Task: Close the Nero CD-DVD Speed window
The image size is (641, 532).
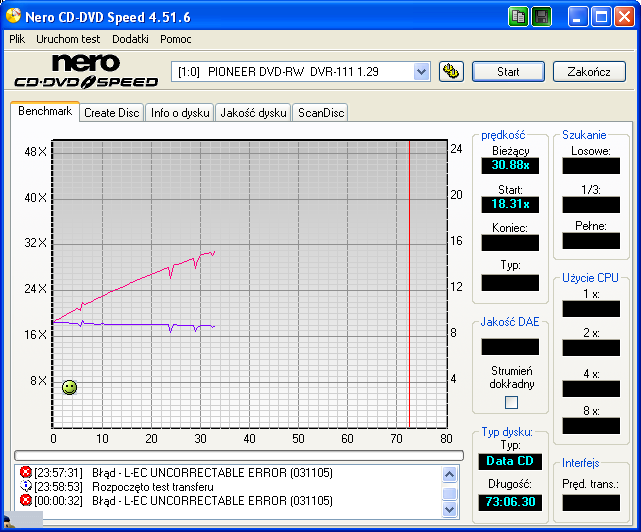Action: pyautogui.click(x=624, y=17)
